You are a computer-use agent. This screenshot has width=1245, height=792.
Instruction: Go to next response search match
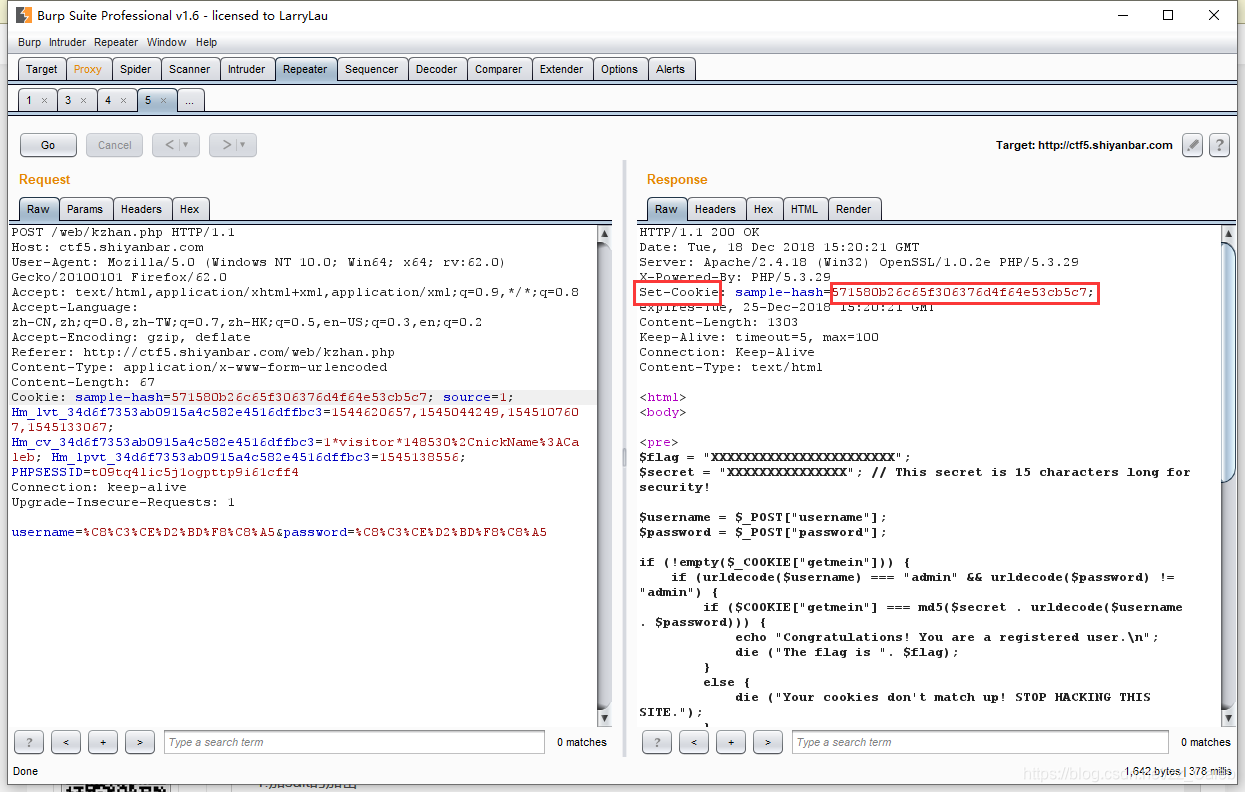tap(767, 742)
